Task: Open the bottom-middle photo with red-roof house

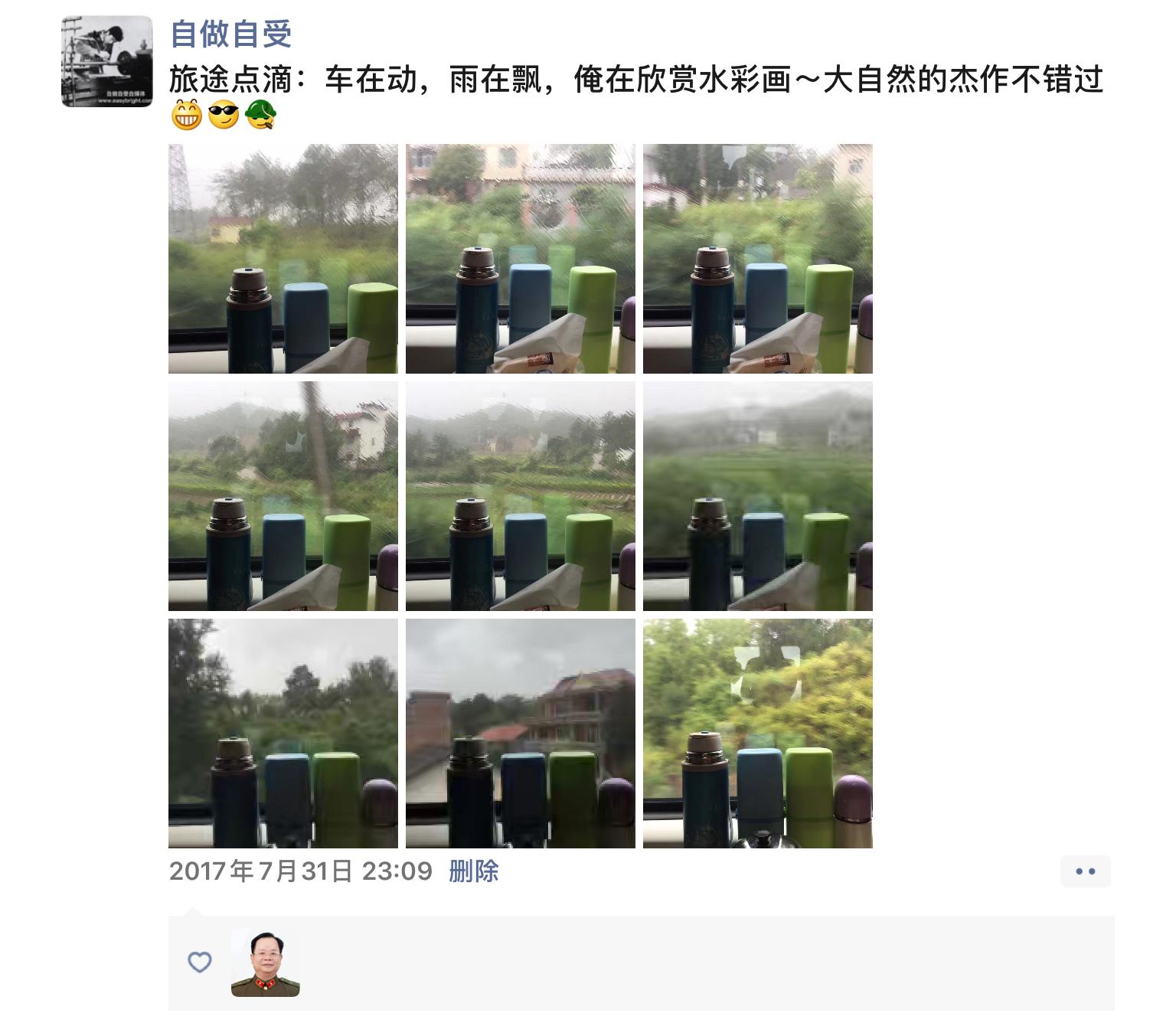Action: click(521, 734)
